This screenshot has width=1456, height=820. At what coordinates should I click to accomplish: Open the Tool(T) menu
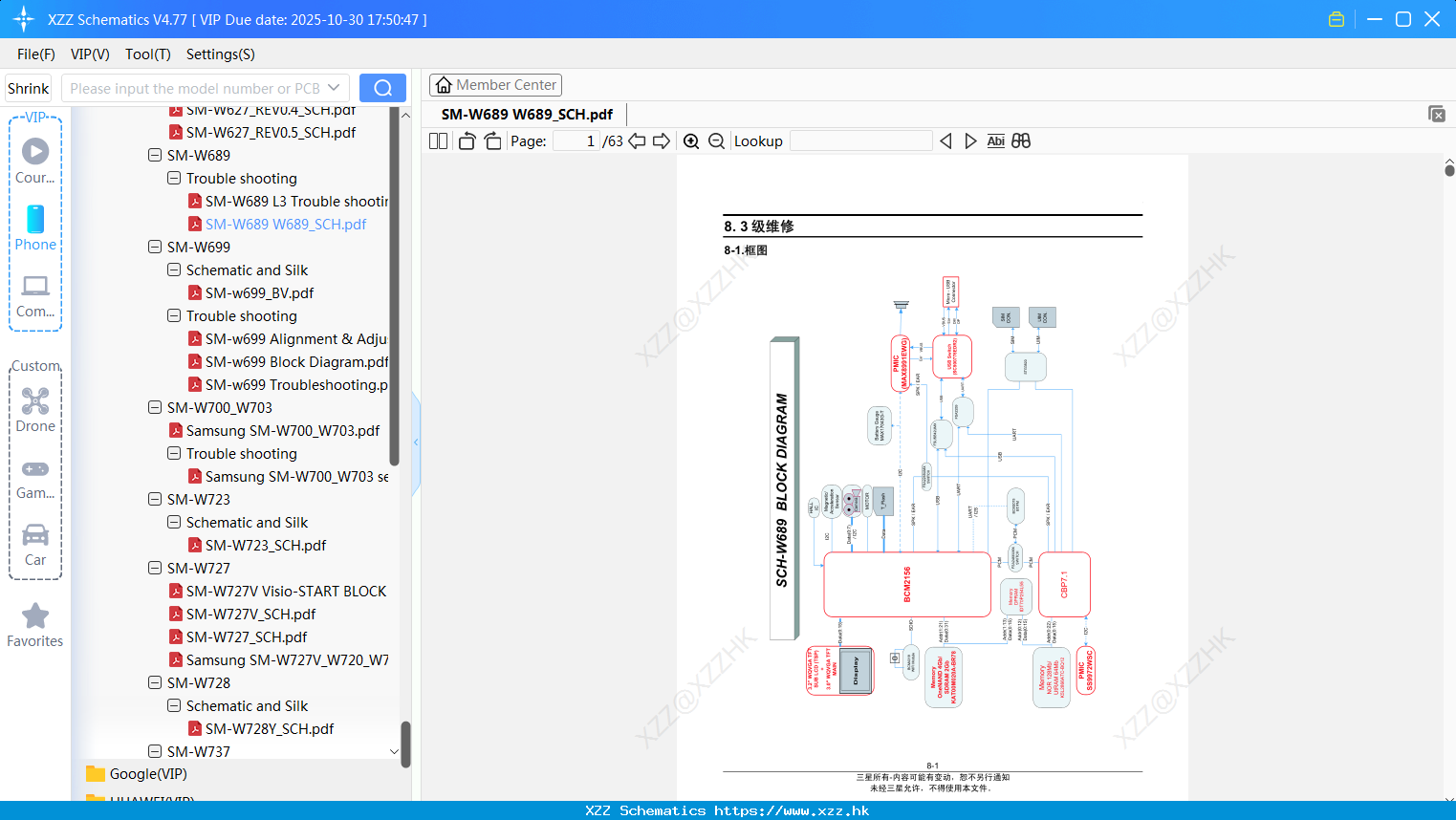pos(148,54)
